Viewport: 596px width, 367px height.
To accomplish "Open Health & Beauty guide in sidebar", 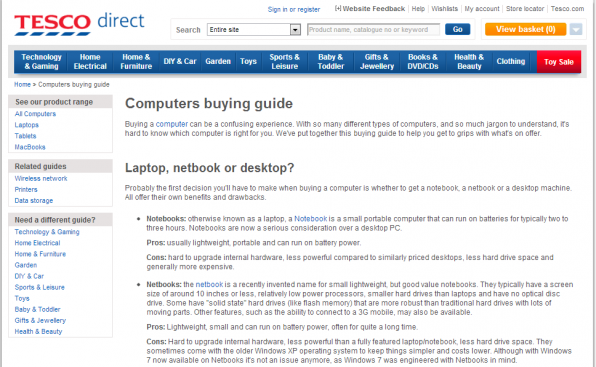I will point(38,331).
